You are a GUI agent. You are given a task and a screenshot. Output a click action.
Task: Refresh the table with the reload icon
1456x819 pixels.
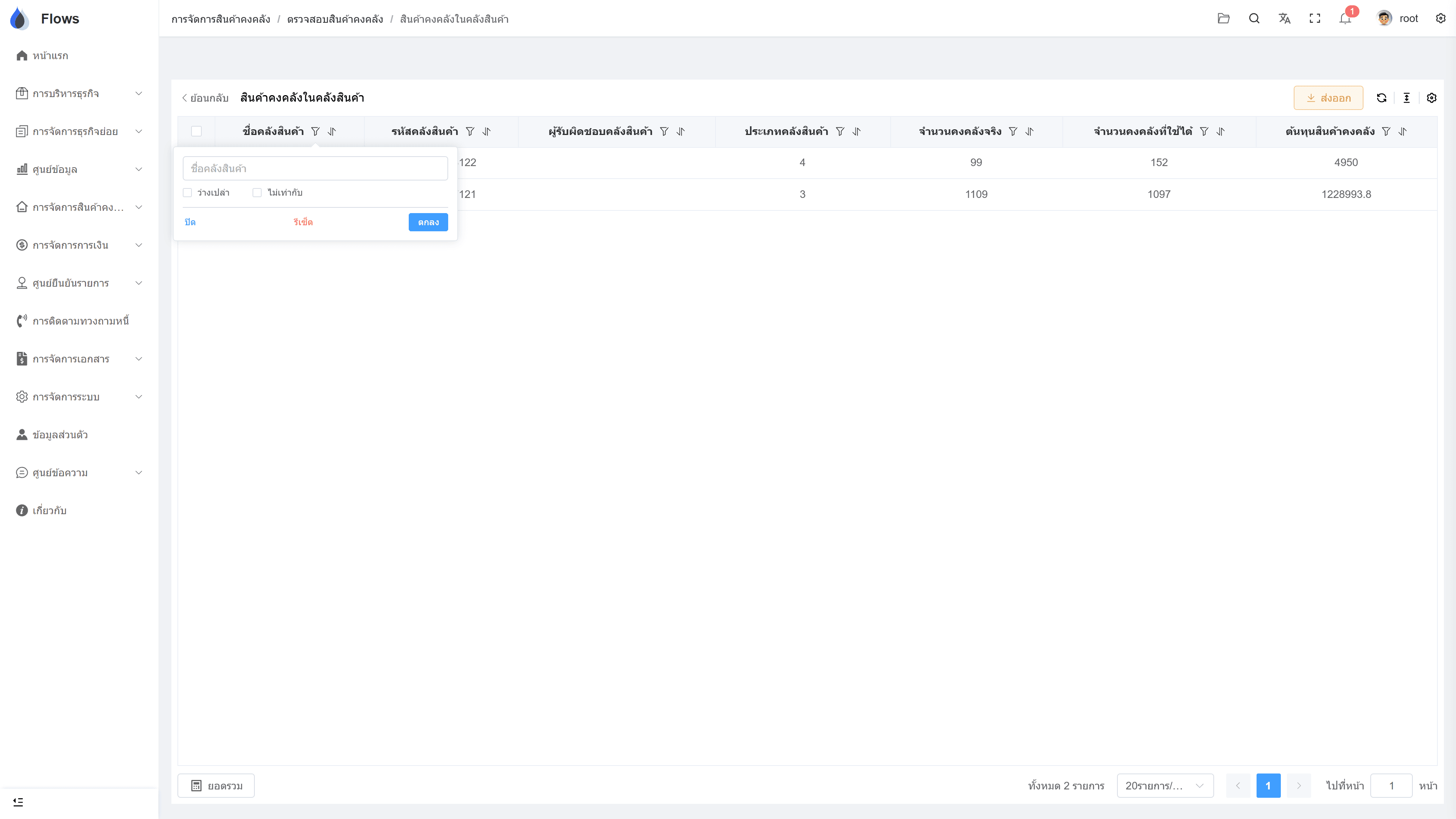(1381, 98)
